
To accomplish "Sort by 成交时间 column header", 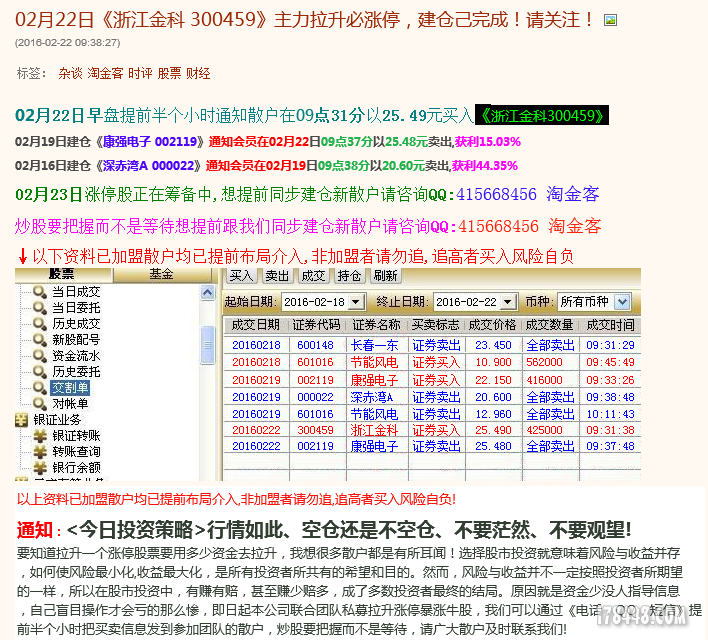I will tap(610, 325).
